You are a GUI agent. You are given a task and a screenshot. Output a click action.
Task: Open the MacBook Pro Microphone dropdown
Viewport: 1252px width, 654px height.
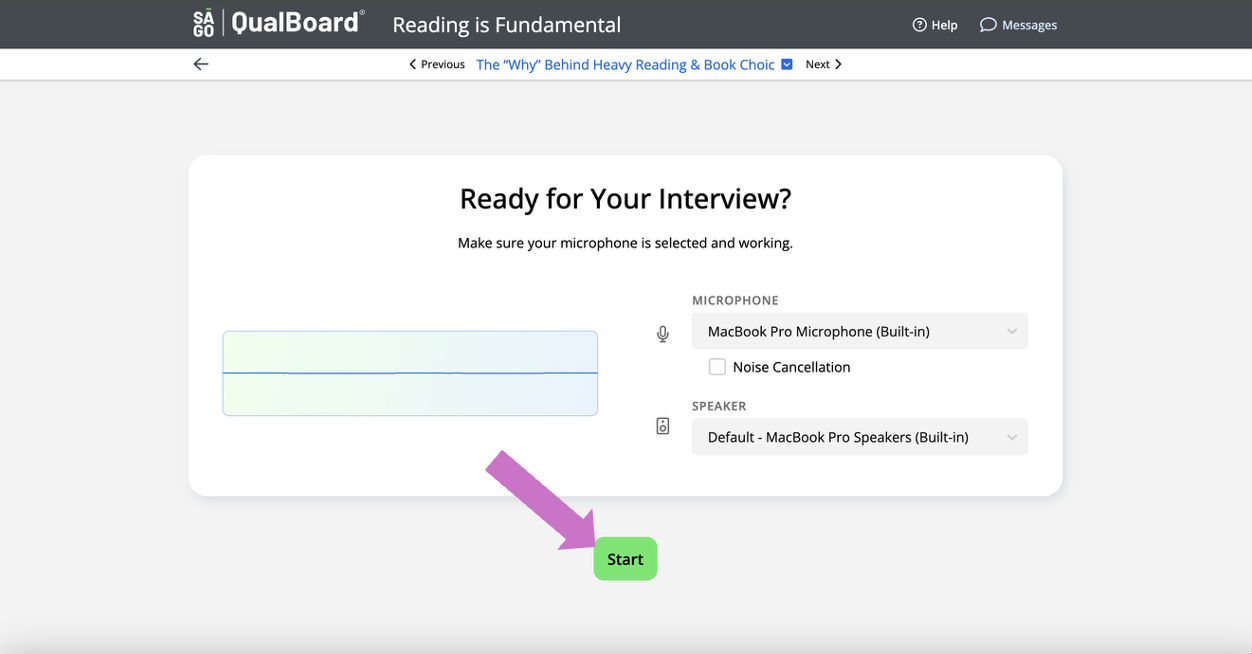860,331
